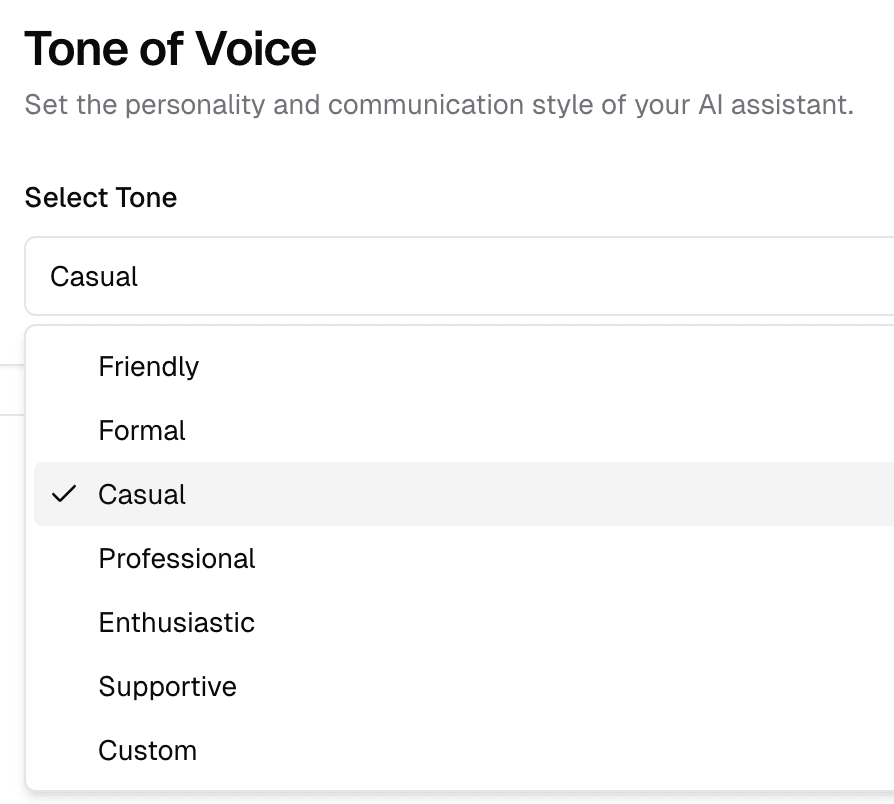
Task: Click the Casual value in the field
Action: (93, 276)
